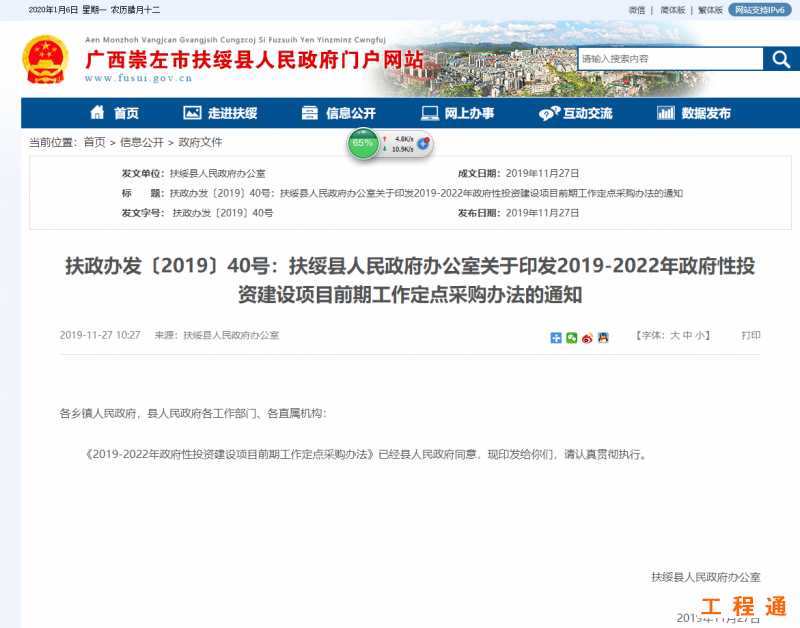Switch to 简体版 simplified Chinese version

[671, 9]
